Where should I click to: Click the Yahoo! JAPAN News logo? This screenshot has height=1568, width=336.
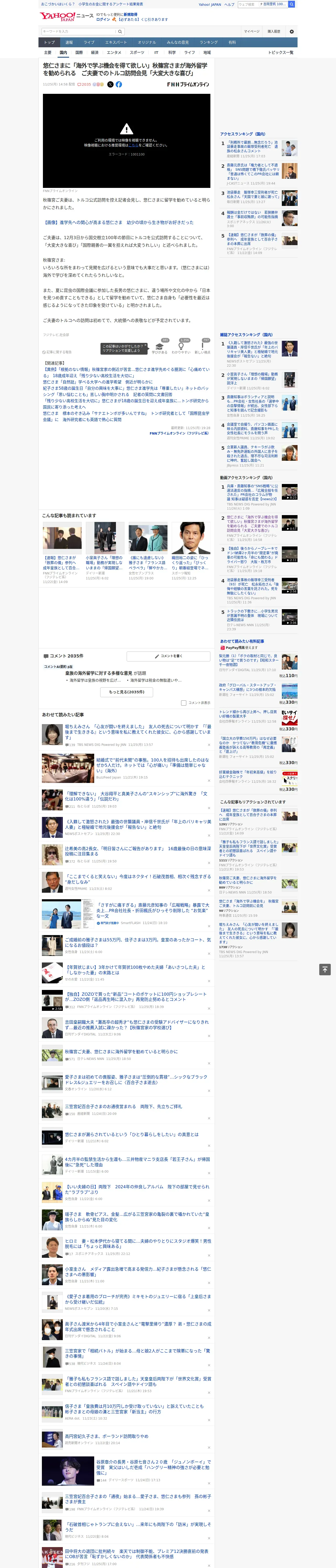click(x=66, y=16)
